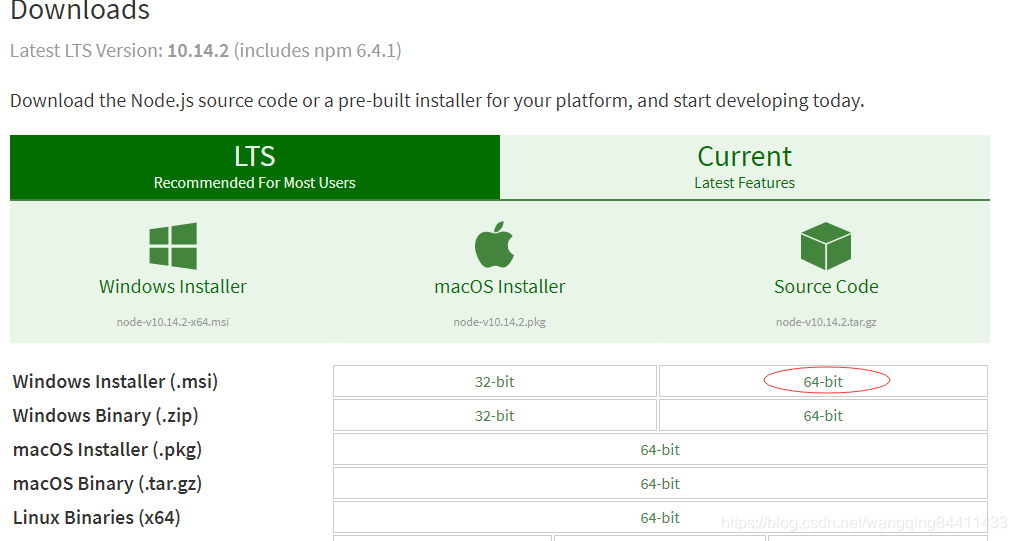Download macOS Installer (.pkg) 64-bit

[x=660, y=450]
